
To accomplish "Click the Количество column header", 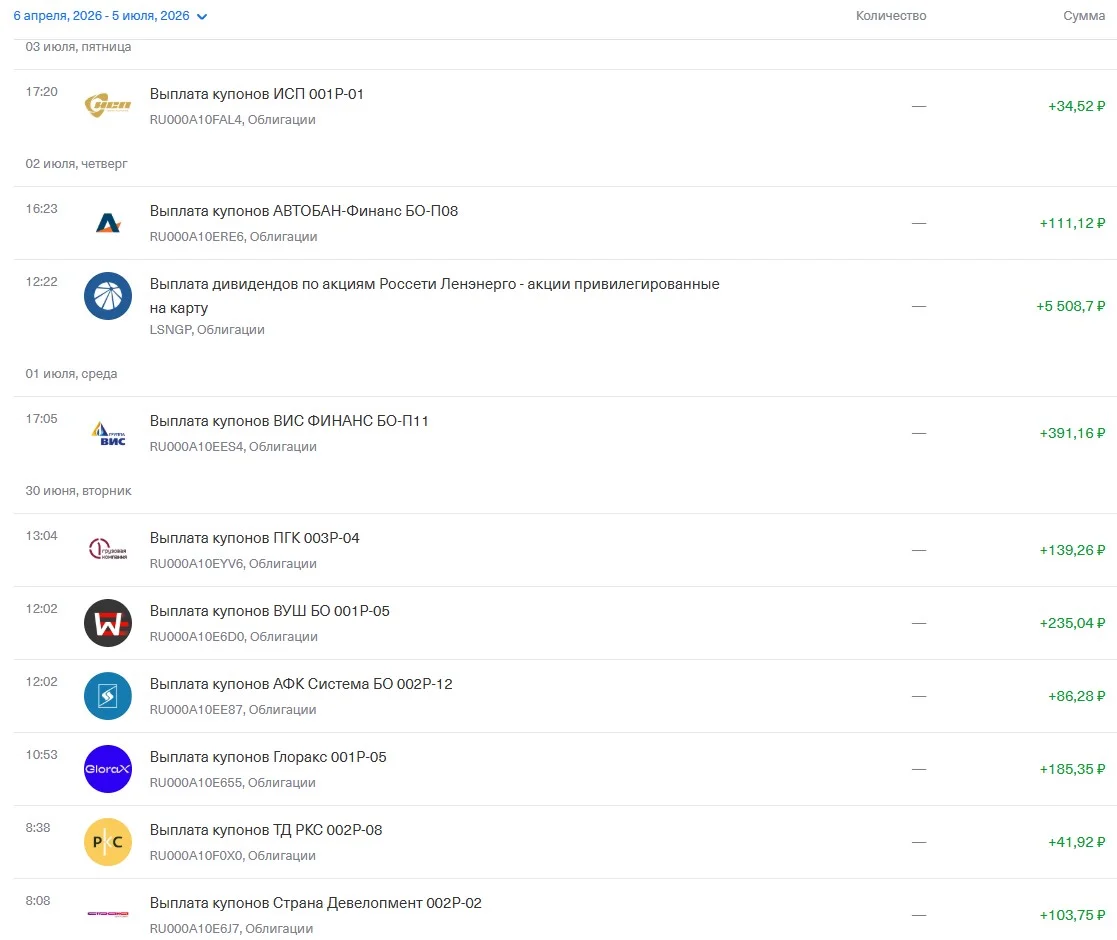I will pos(890,16).
